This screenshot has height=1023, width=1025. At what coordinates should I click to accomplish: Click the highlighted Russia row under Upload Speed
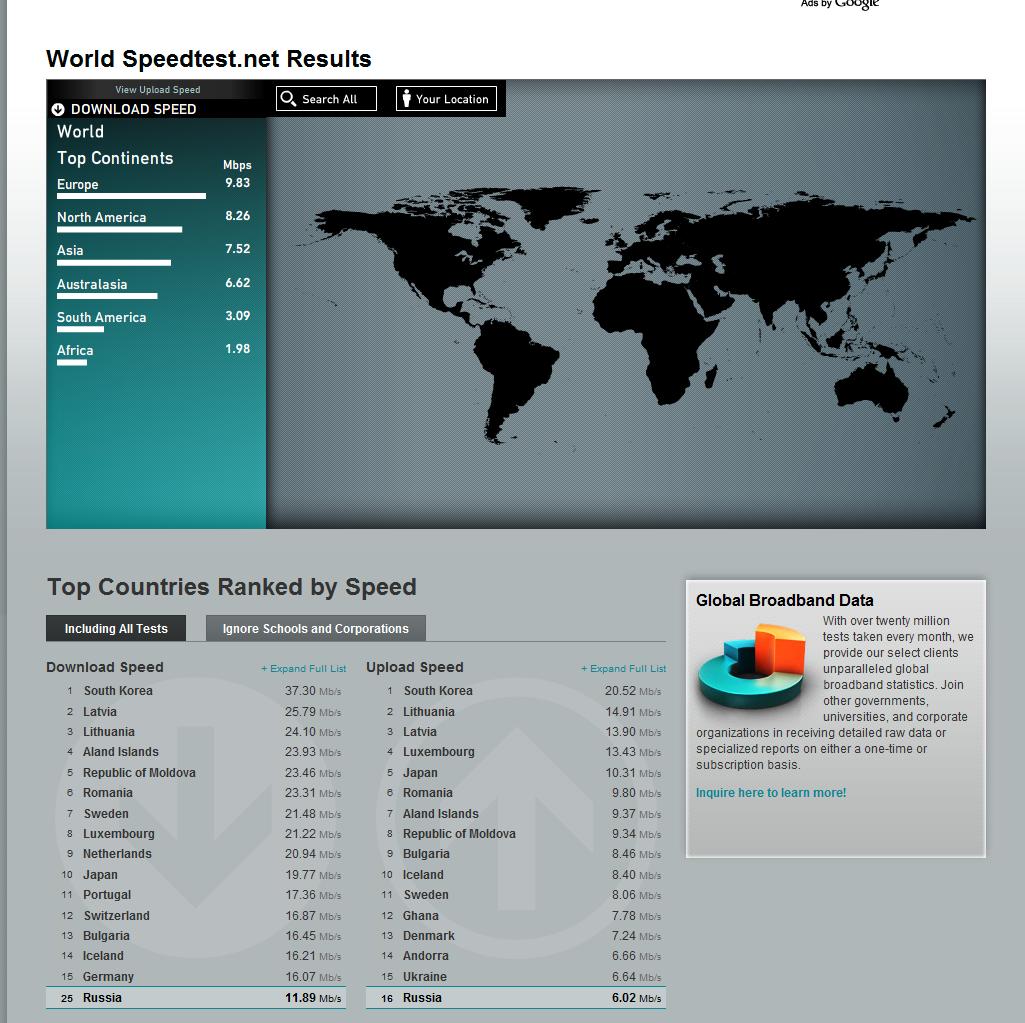tap(516, 998)
